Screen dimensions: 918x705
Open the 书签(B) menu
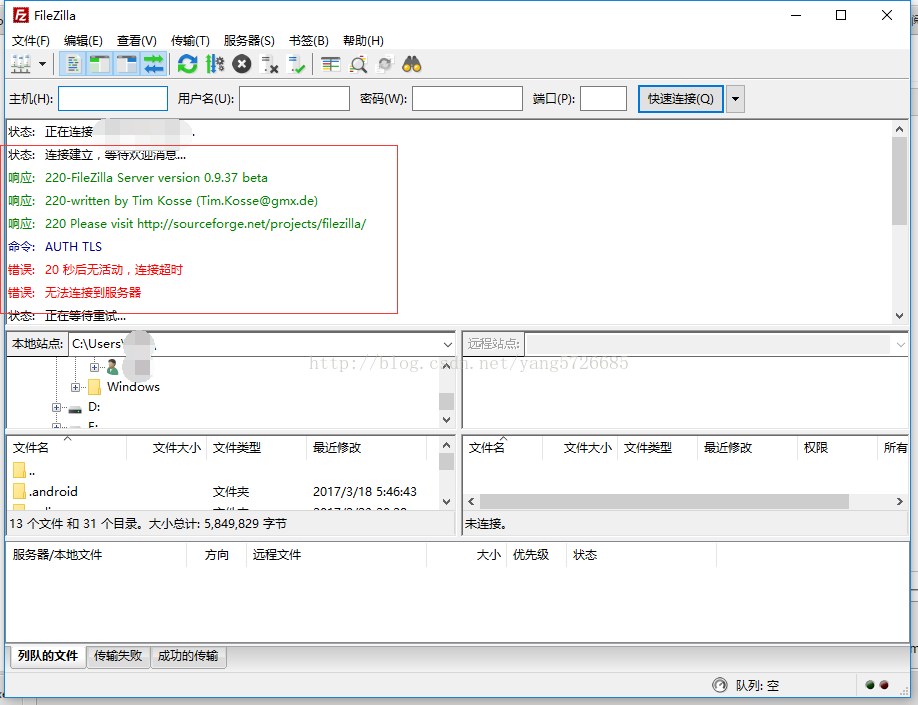[x=309, y=40]
